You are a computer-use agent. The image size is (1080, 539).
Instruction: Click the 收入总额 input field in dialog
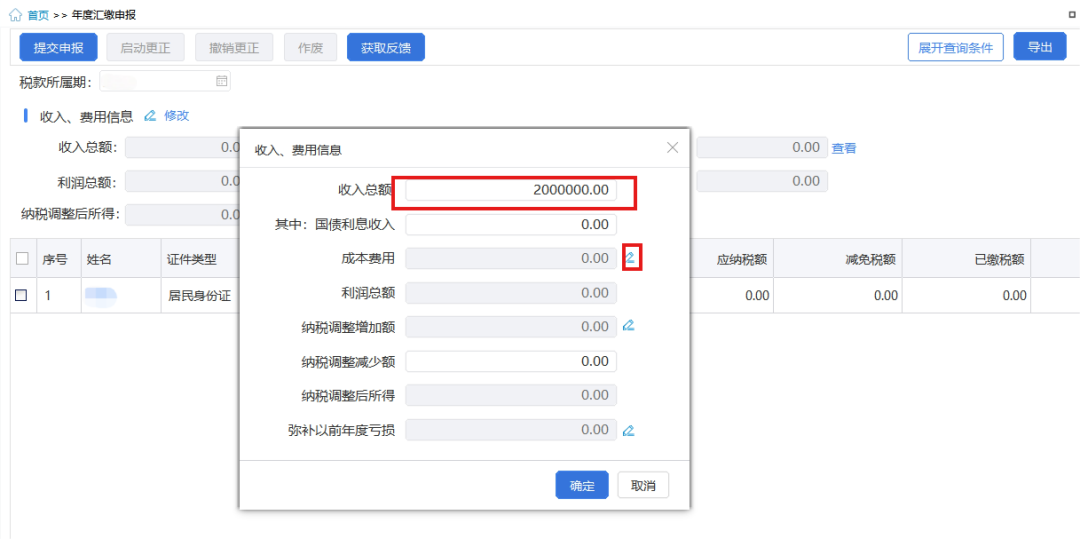pyautogui.click(x=511, y=190)
